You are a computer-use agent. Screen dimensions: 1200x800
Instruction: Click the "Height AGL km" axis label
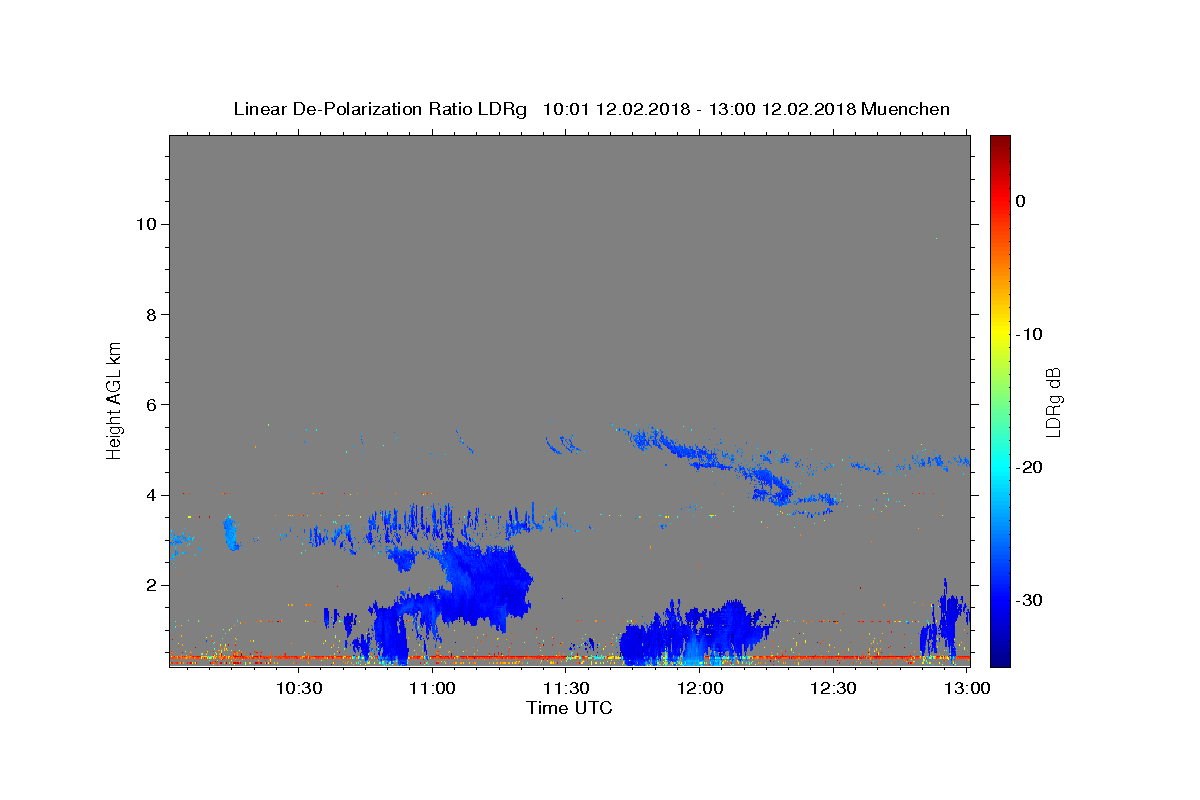click(x=115, y=399)
